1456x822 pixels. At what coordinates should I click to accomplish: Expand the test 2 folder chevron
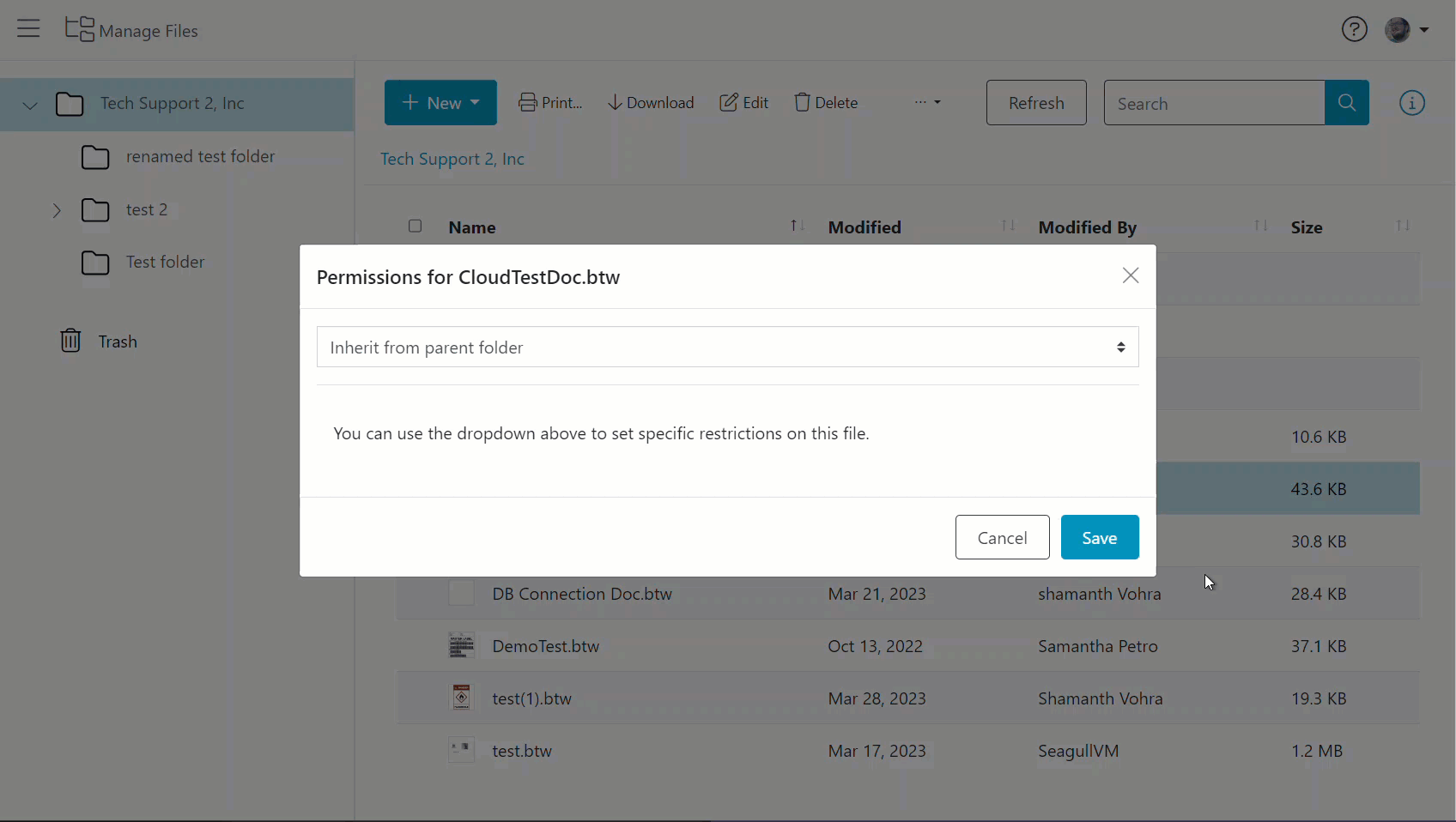pyautogui.click(x=57, y=210)
